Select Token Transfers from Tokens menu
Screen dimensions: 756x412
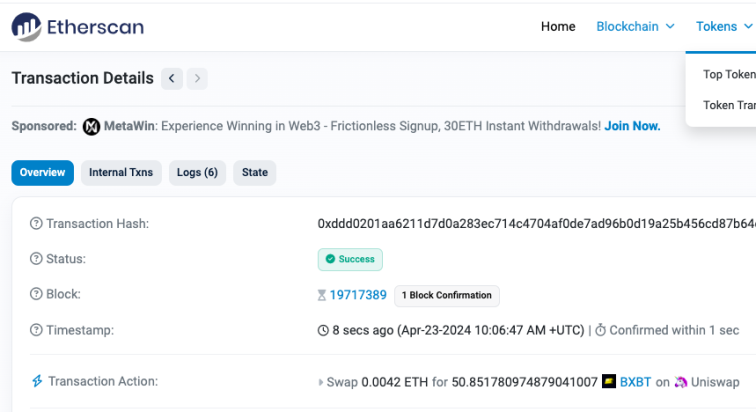tap(729, 105)
